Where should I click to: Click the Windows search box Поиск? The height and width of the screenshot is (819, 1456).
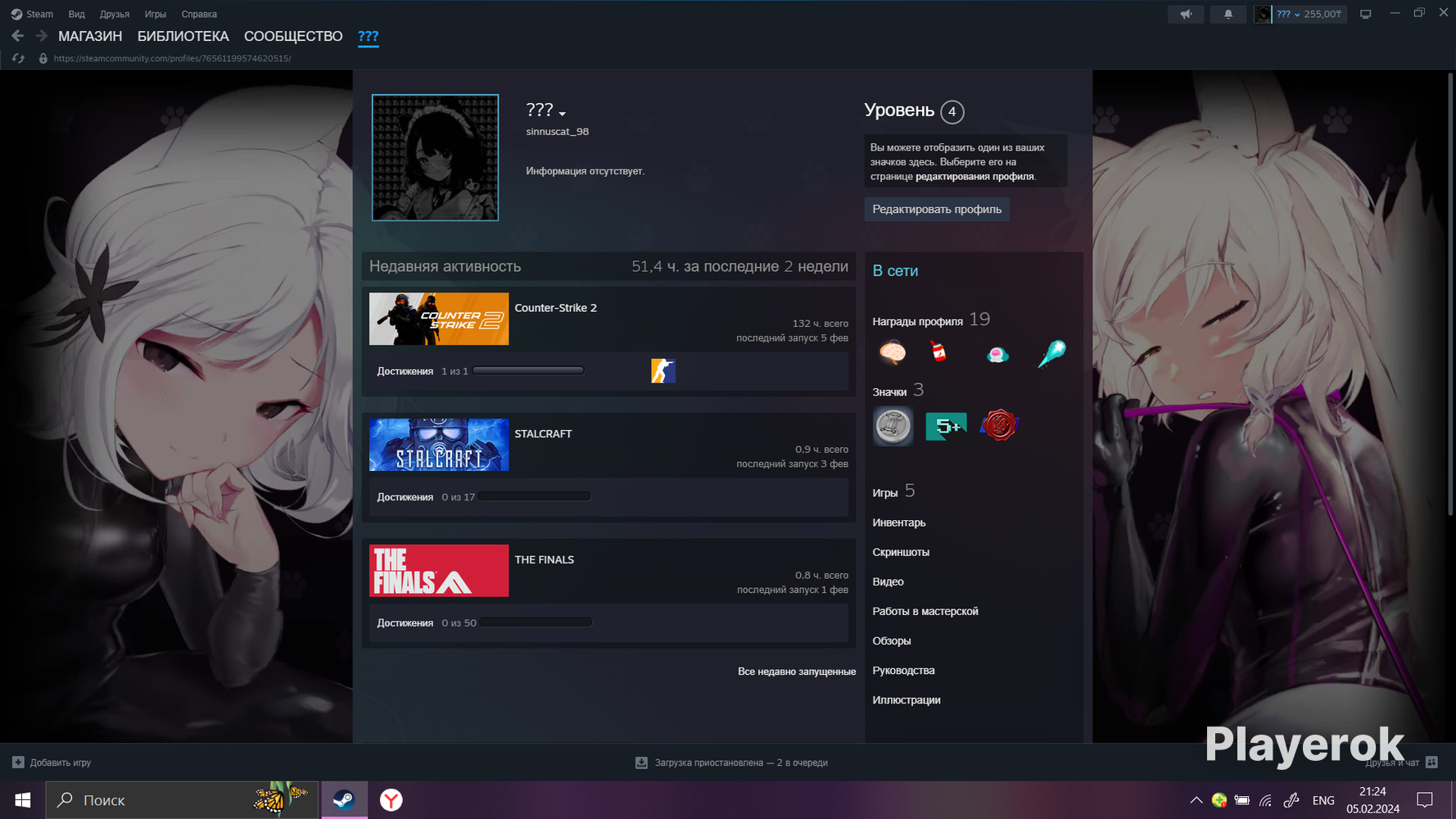(182, 800)
